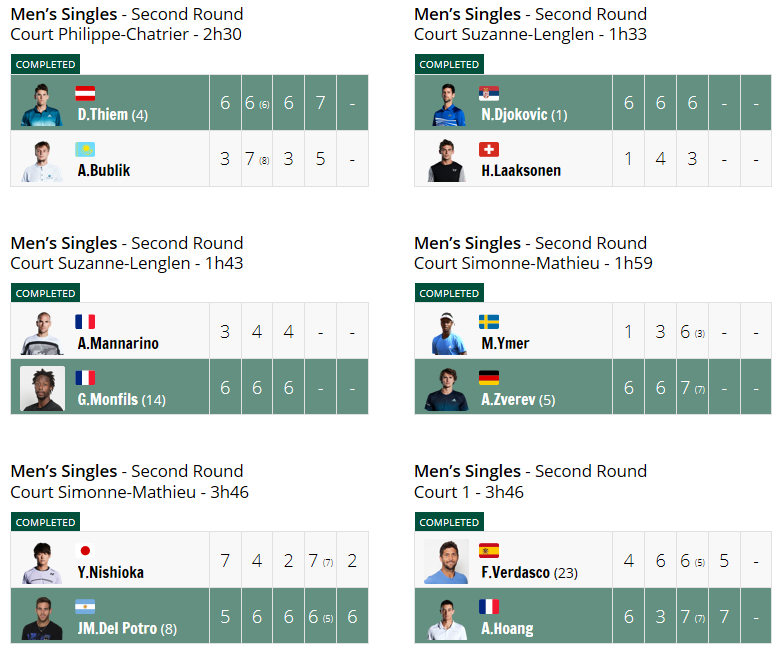Select the A.Hoang player name

tap(507, 629)
